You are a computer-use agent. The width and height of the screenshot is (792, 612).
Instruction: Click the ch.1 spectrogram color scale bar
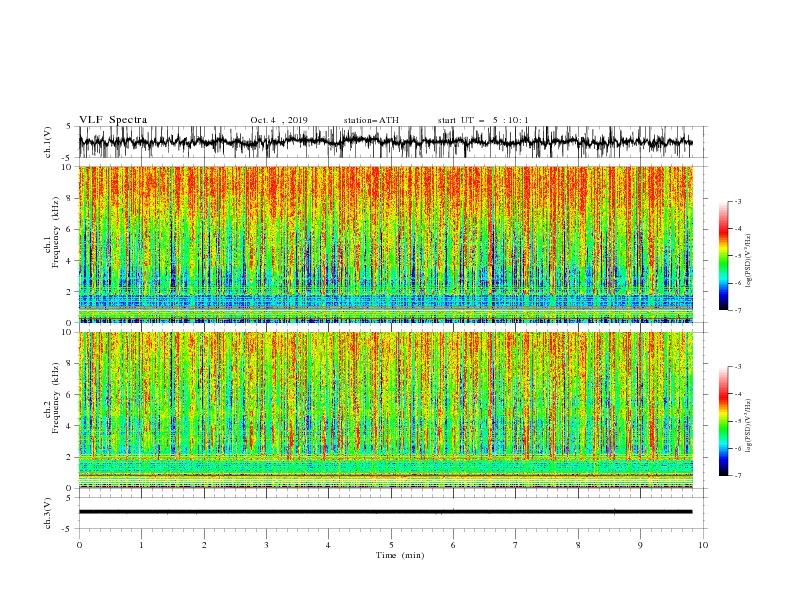[723, 256]
